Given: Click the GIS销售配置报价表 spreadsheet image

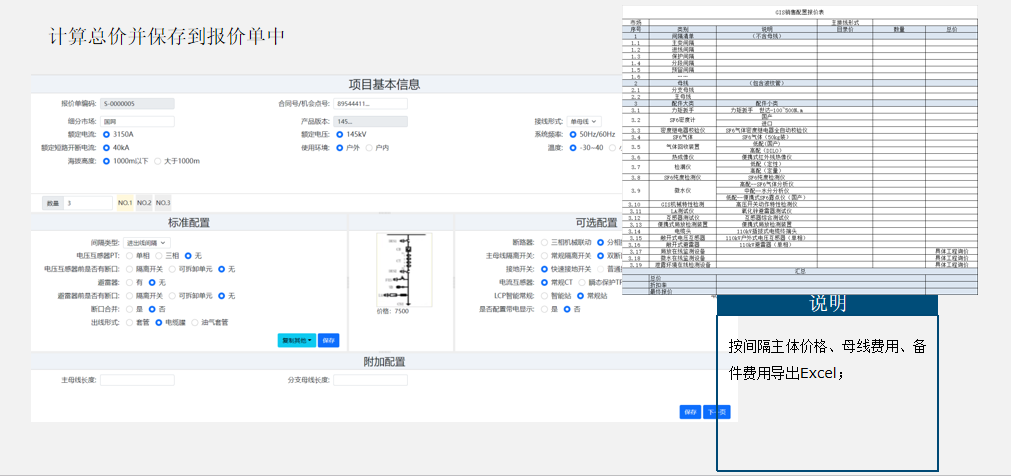Looking at the screenshot, I should [x=800, y=151].
